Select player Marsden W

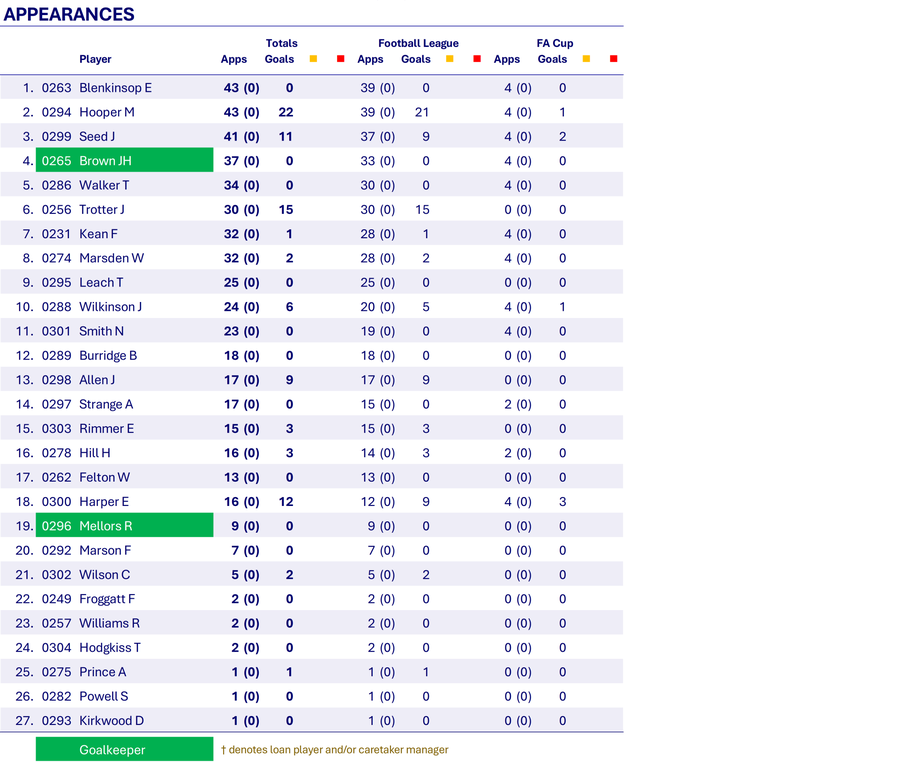(x=111, y=258)
